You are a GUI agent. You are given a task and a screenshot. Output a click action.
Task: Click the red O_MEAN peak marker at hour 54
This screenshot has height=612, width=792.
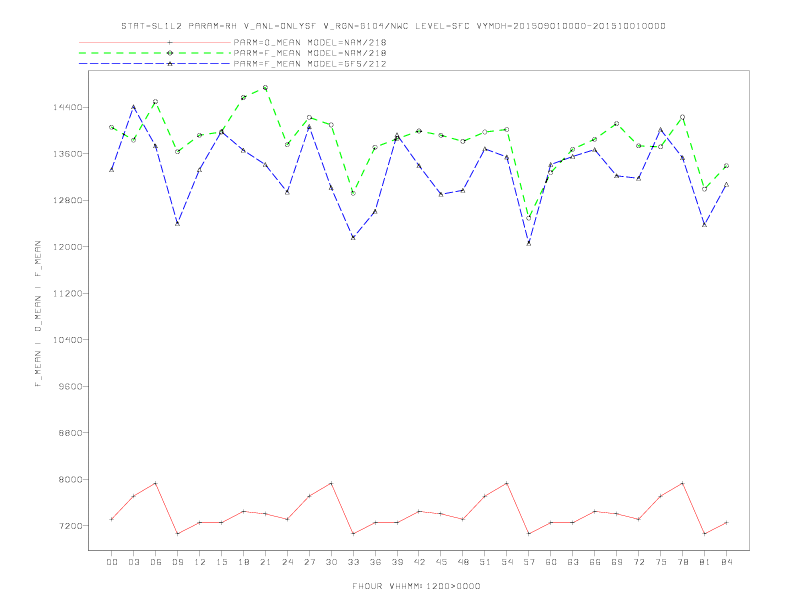[507, 483]
